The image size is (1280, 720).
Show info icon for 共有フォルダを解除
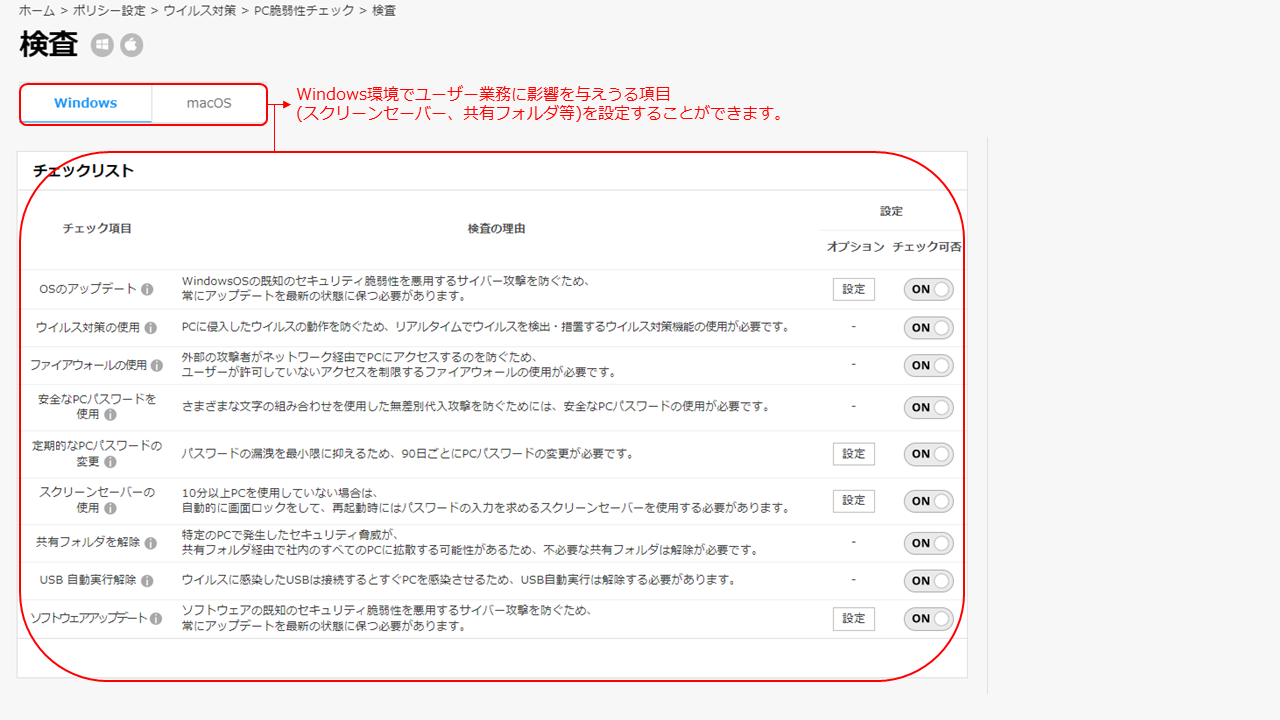tap(151, 544)
